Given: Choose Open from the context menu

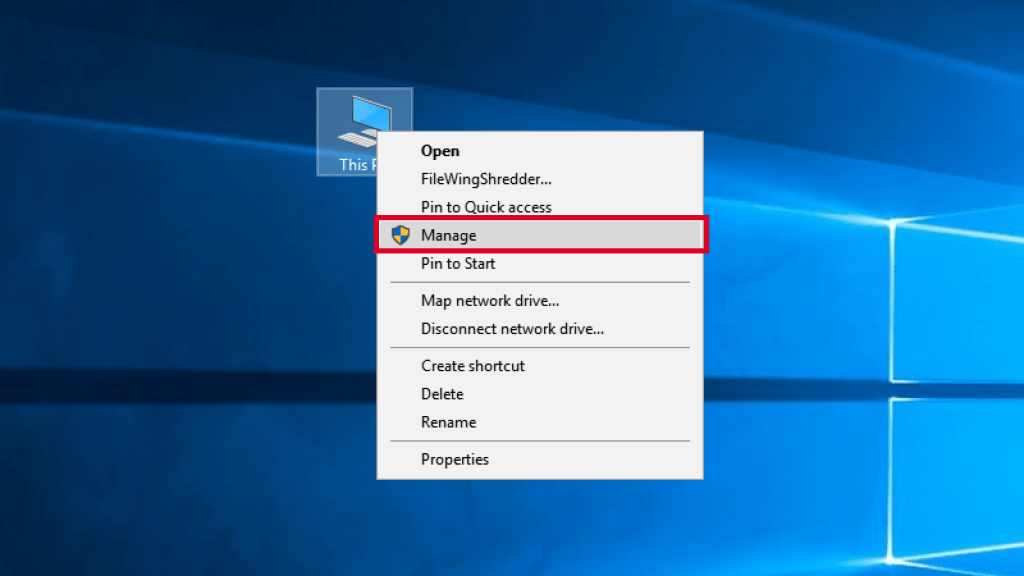Looking at the screenshot, I should click(440, 150).
